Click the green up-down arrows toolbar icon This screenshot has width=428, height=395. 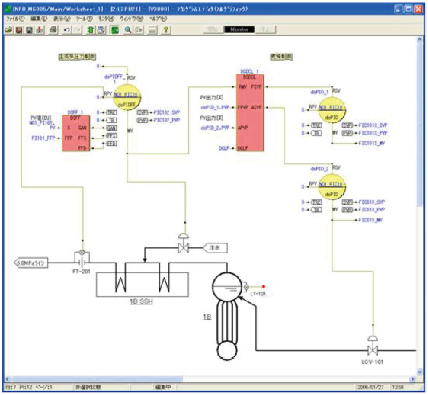[x=91, y=30]
